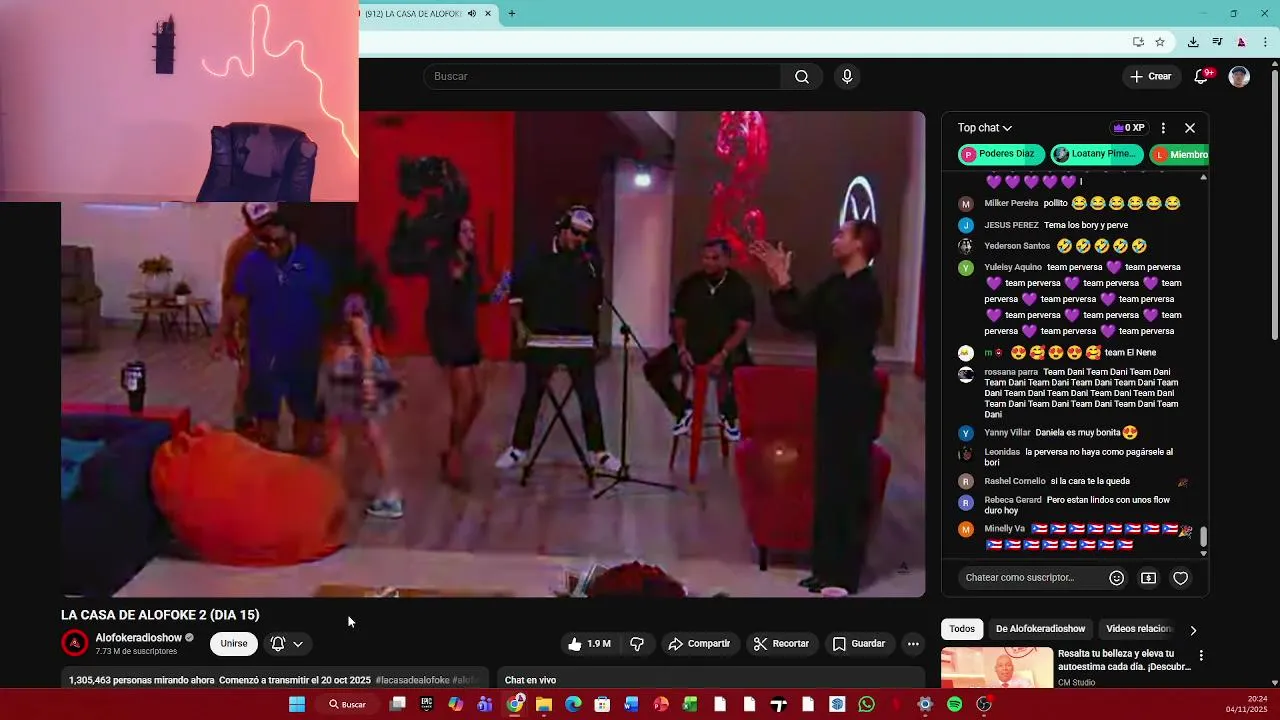Click the Recortar clip button
Image resolution: width=1280 pixels, height=720 pixels.
pyautogui.click(x=781, y=644)
